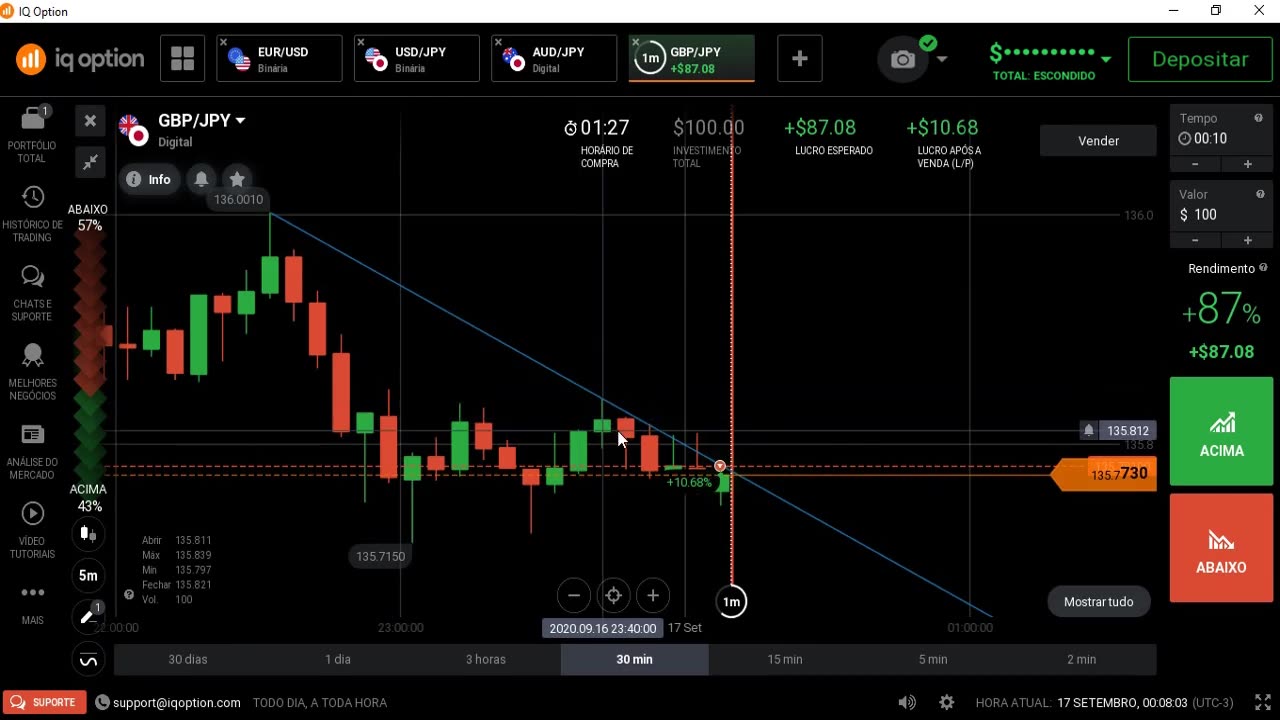
Task: Toggle sound with the speaker icon
Action: [x=907, y=703]
